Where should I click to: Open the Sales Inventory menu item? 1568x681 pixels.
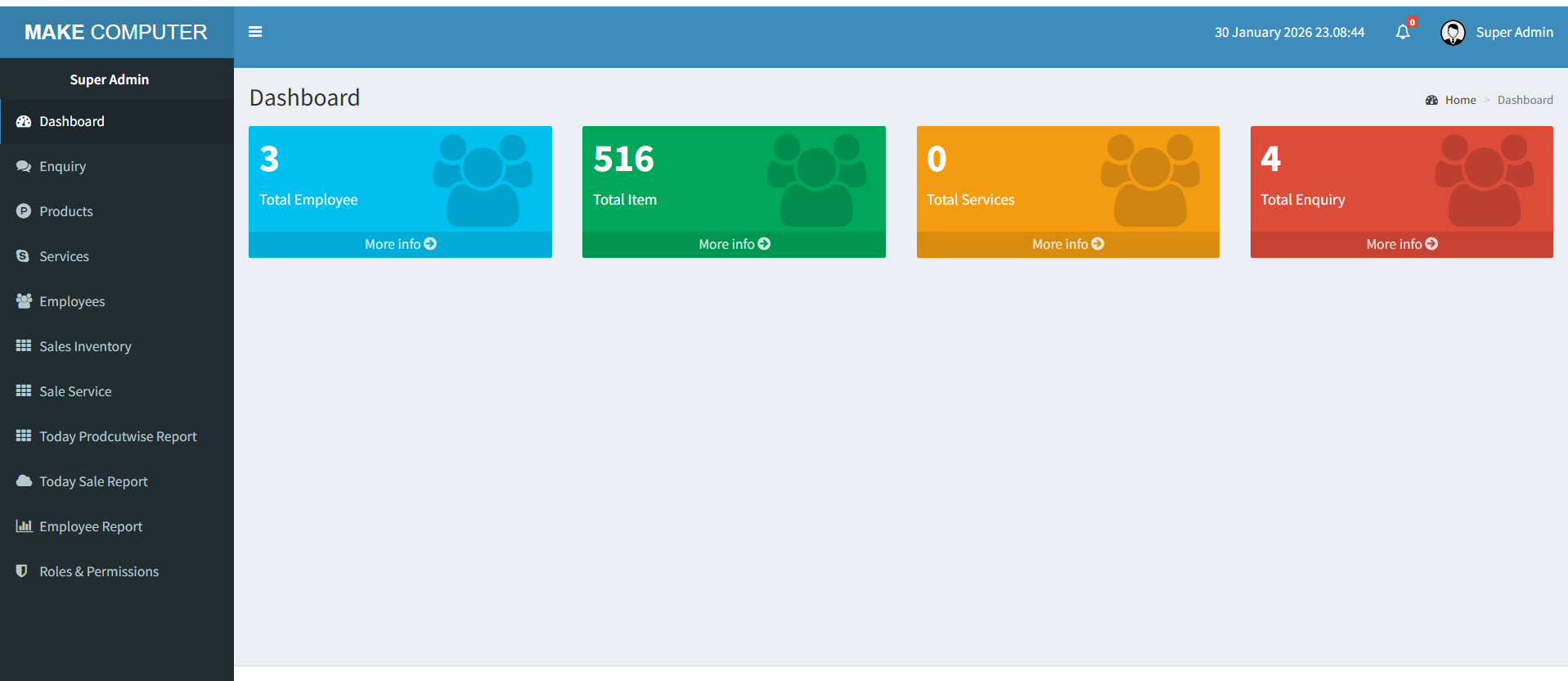click(85, 346)
